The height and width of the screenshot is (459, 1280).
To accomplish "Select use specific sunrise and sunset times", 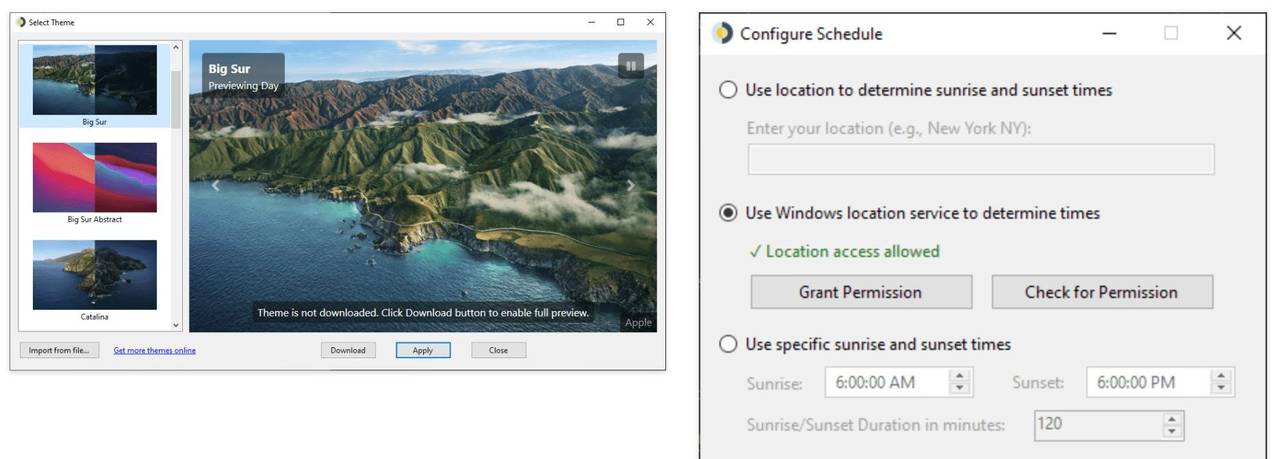I will coord(729,345).
